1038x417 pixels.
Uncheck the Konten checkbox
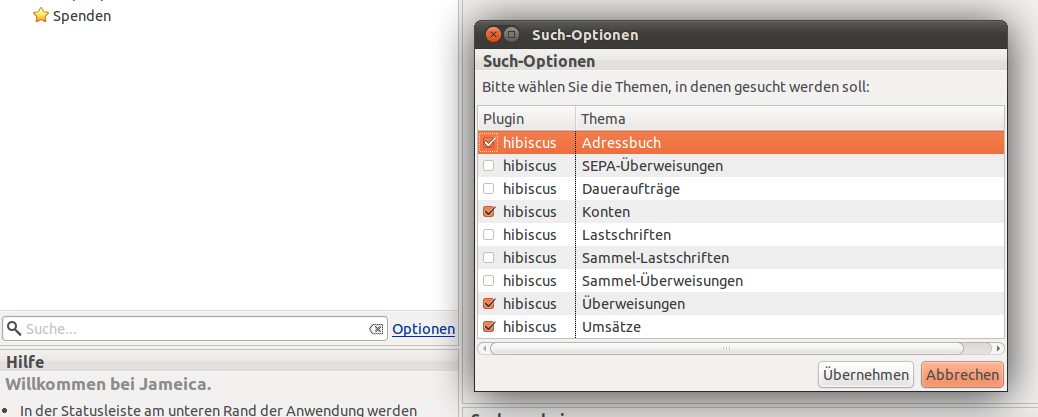click(x=489, y=212)
